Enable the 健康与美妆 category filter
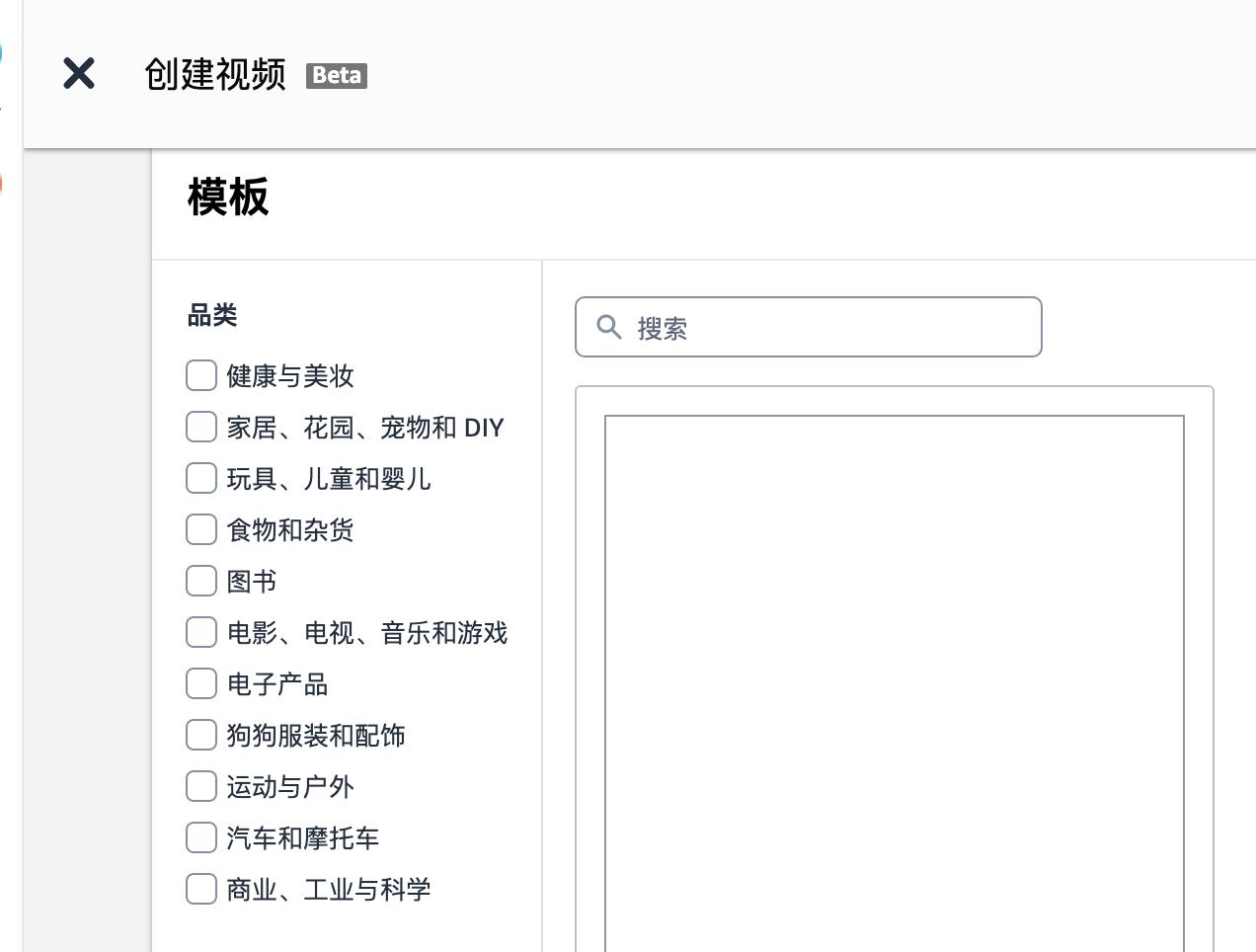Viewport: 1256px width, 952px height. [200, 375]
